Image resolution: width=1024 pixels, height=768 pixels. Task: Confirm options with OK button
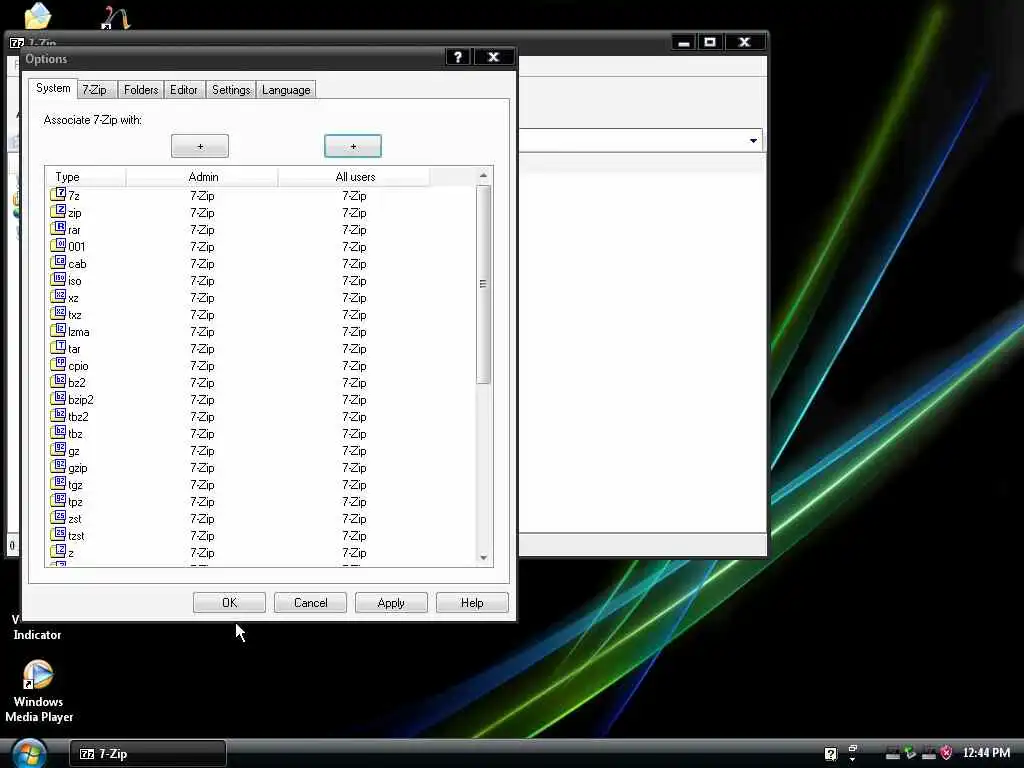pyautogui.click(x=229, y=602)
